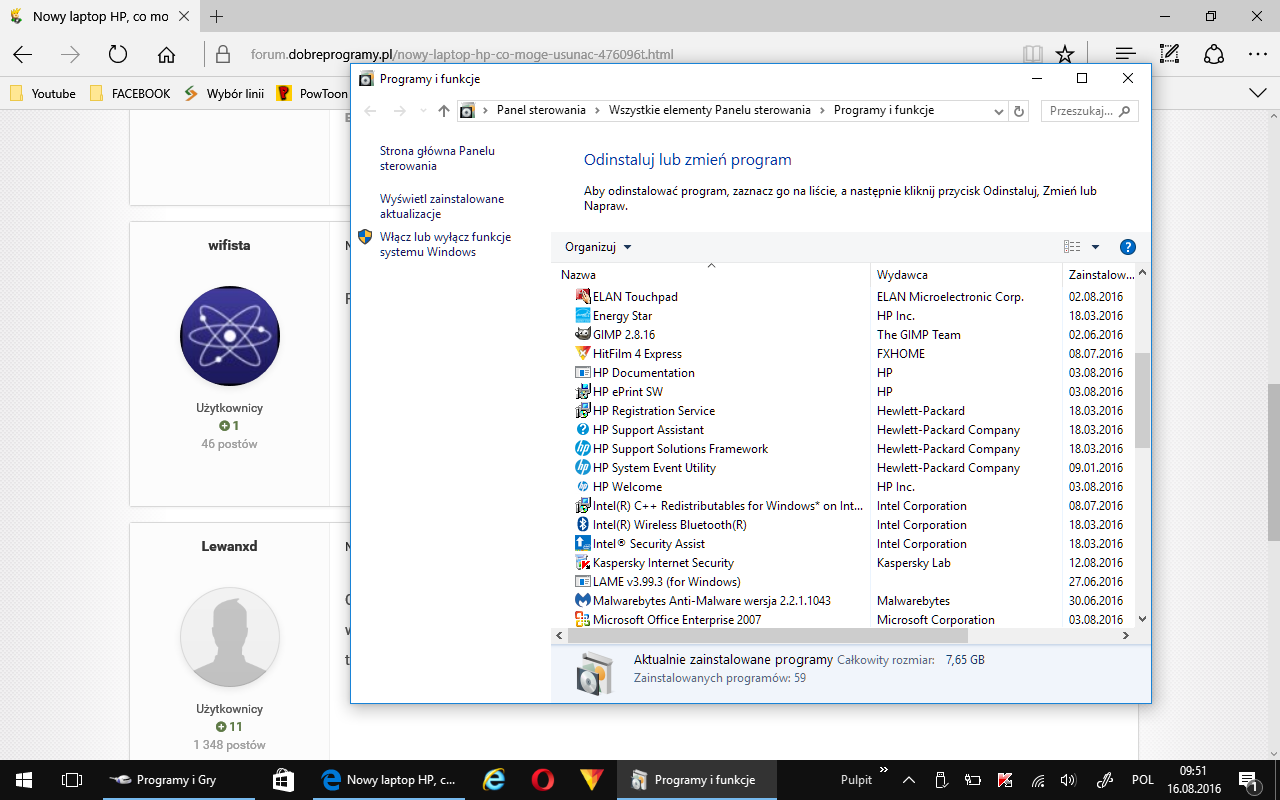Open Edge More actions ellipsis
The height and width of the screenshot is (800, 1280).
pyautogui.click(x=1258, y=54)
